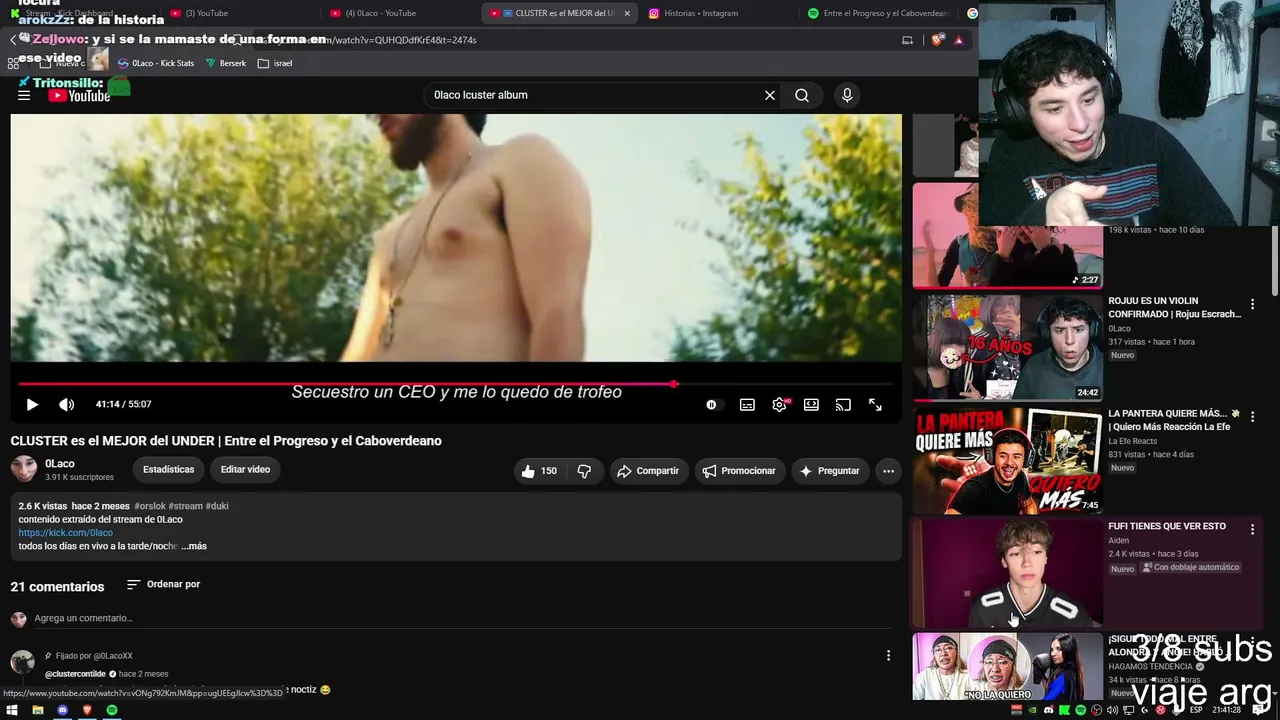Click the Brave Shields lion icon

coord(937,40)
